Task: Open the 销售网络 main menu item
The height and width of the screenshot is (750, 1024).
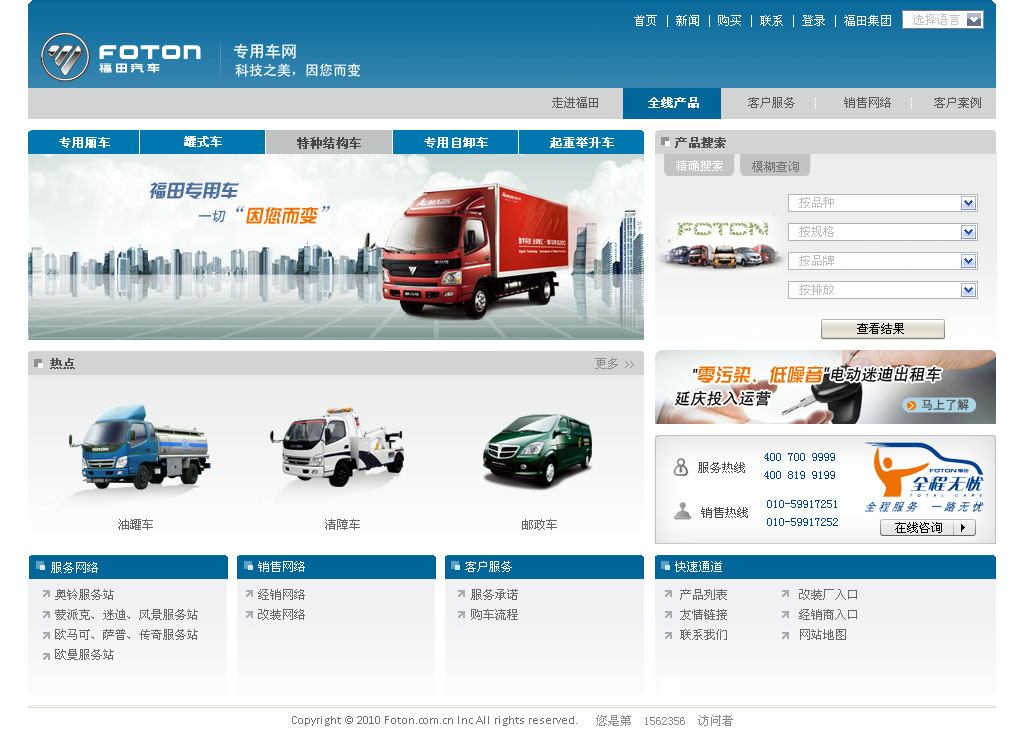Action: click(x=867, y=103)
